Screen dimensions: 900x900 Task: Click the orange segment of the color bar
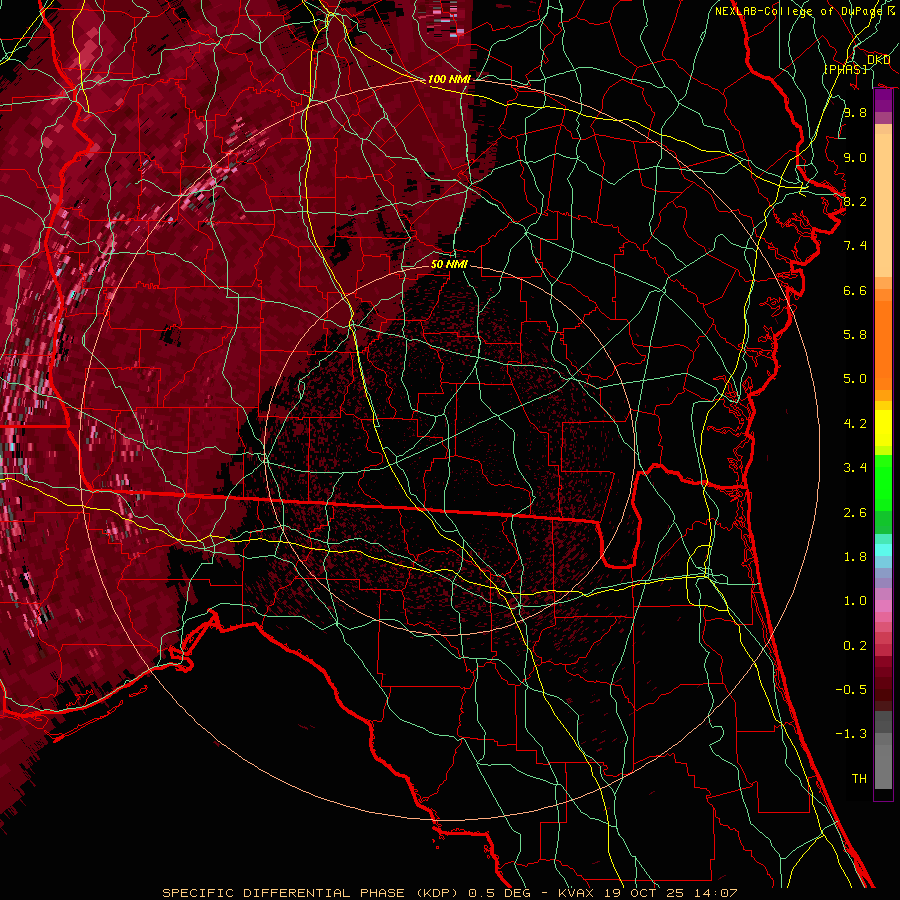coord(883,344)
